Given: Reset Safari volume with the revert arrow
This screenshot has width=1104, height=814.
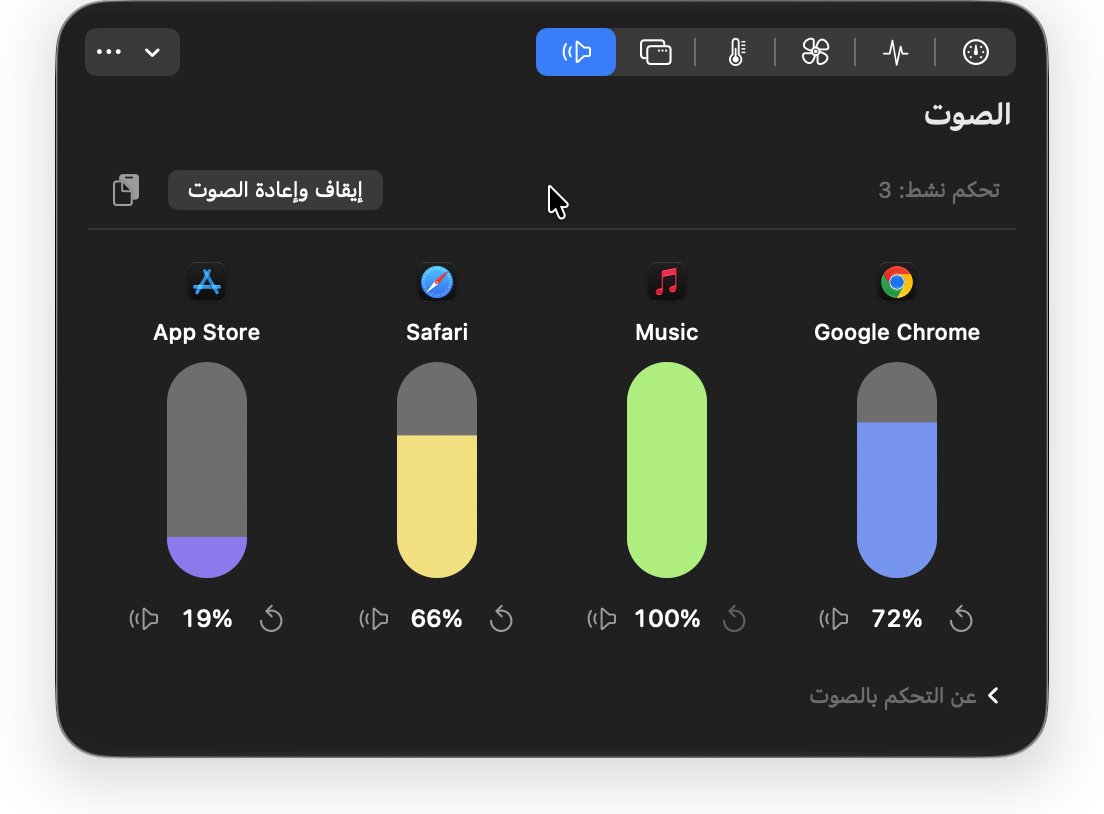Looking at the screenshot, I should [x=501, y=619].
